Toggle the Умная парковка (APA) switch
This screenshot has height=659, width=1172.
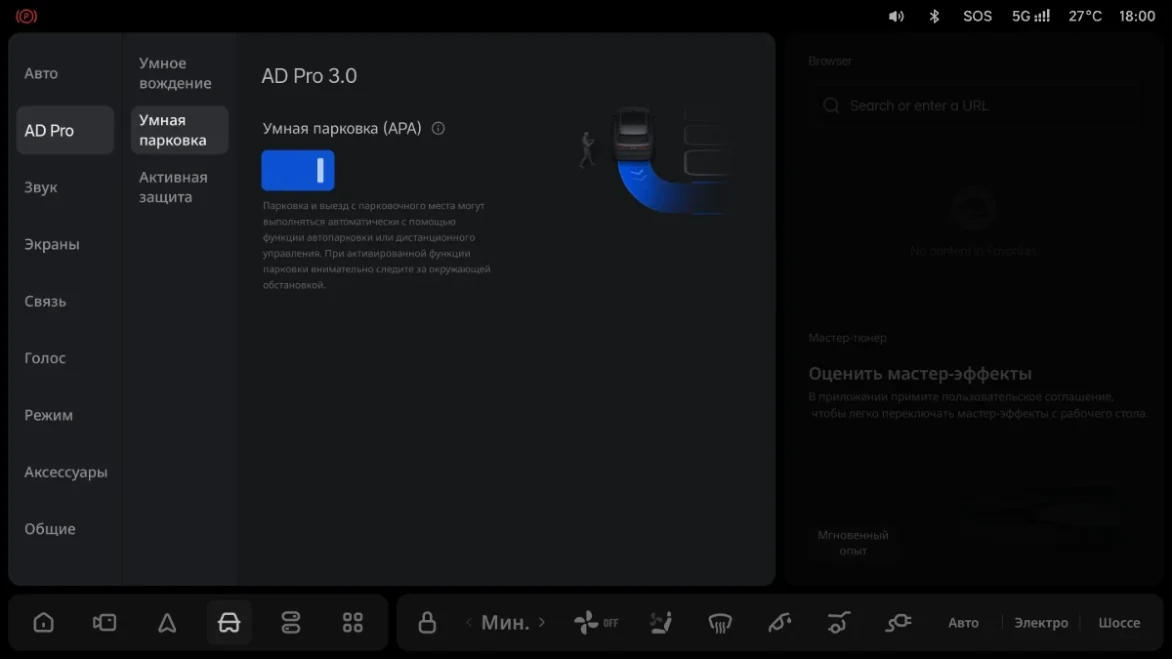coord(297,170)
